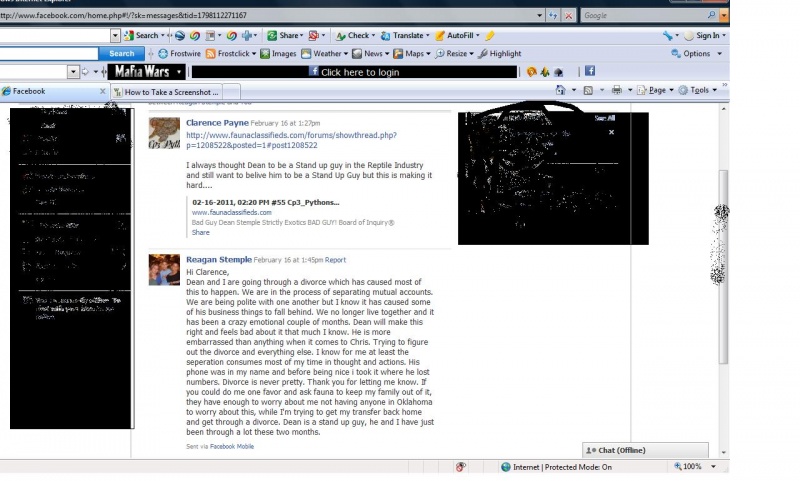Open the address bar history dropdown arrow
Image resolution: width=800 pixels, height=481 pixels.
(539, 15)
